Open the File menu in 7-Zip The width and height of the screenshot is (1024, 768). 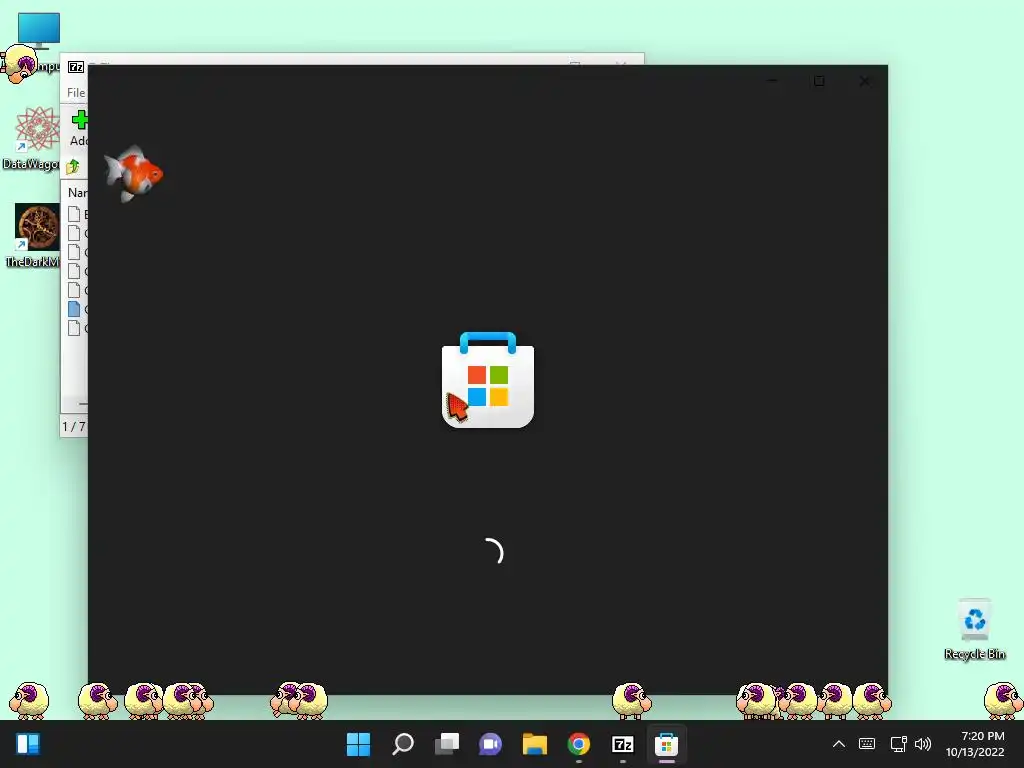(76, 93)
